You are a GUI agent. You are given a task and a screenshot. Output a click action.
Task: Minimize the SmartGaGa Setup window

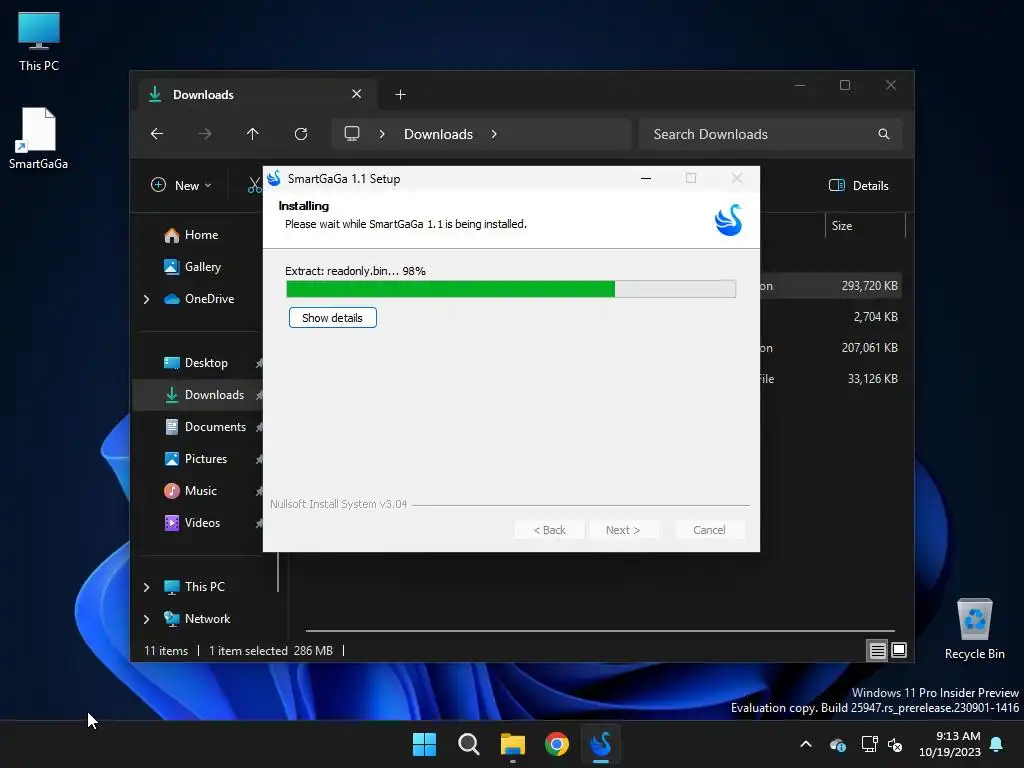(x=646, y=178)
